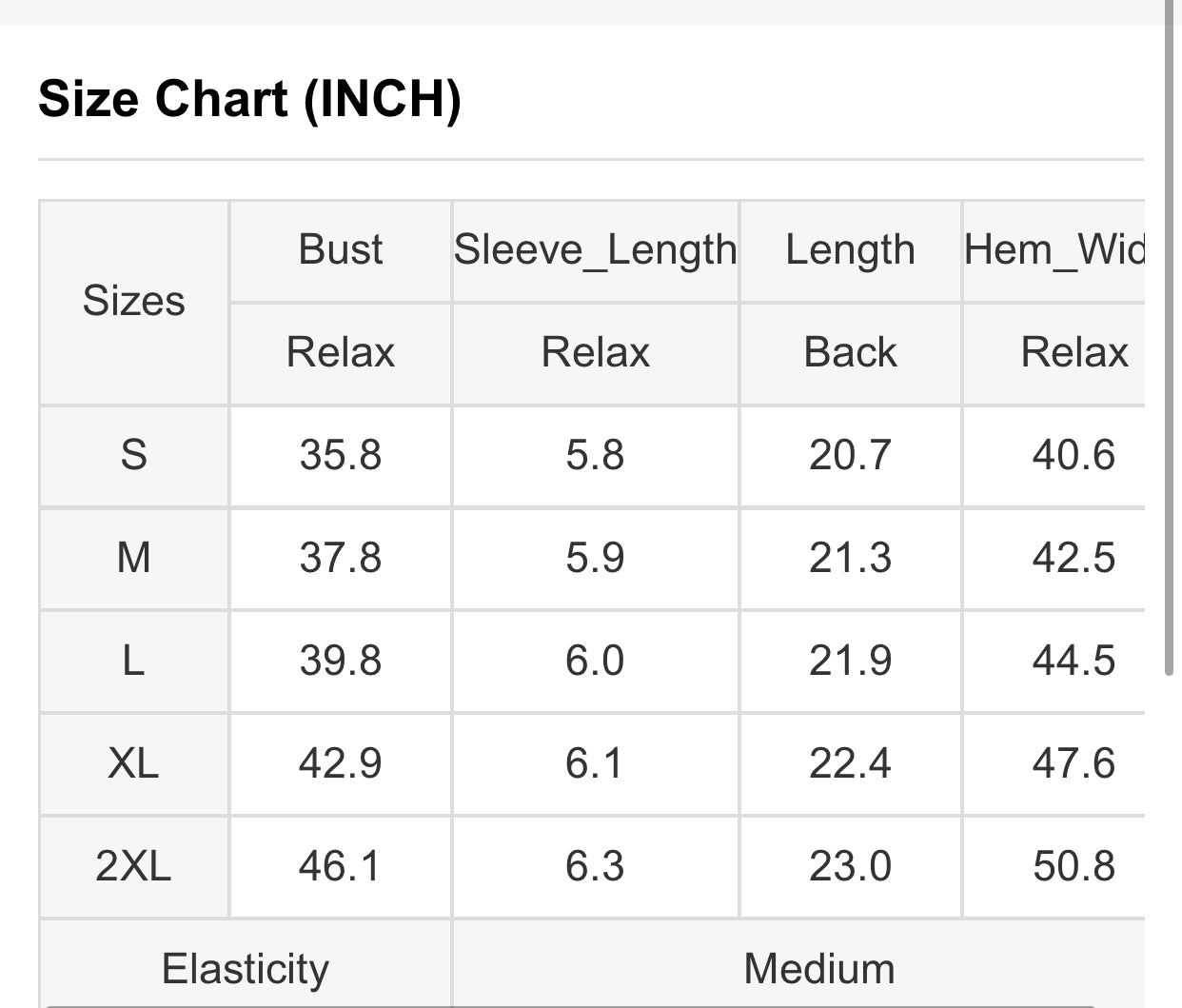Click length value 22.4 for size XL
This screenshot has height=1008, width=1182.
tap(850, 763)
